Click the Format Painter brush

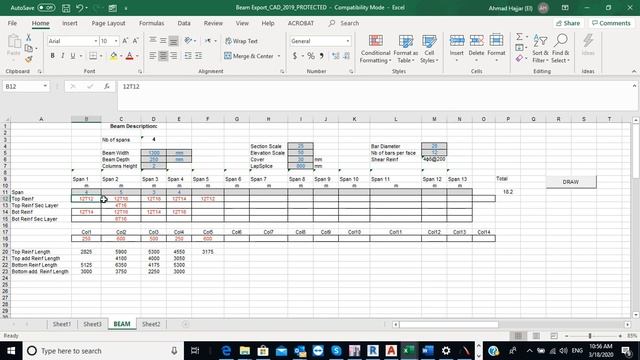(29, 59)
